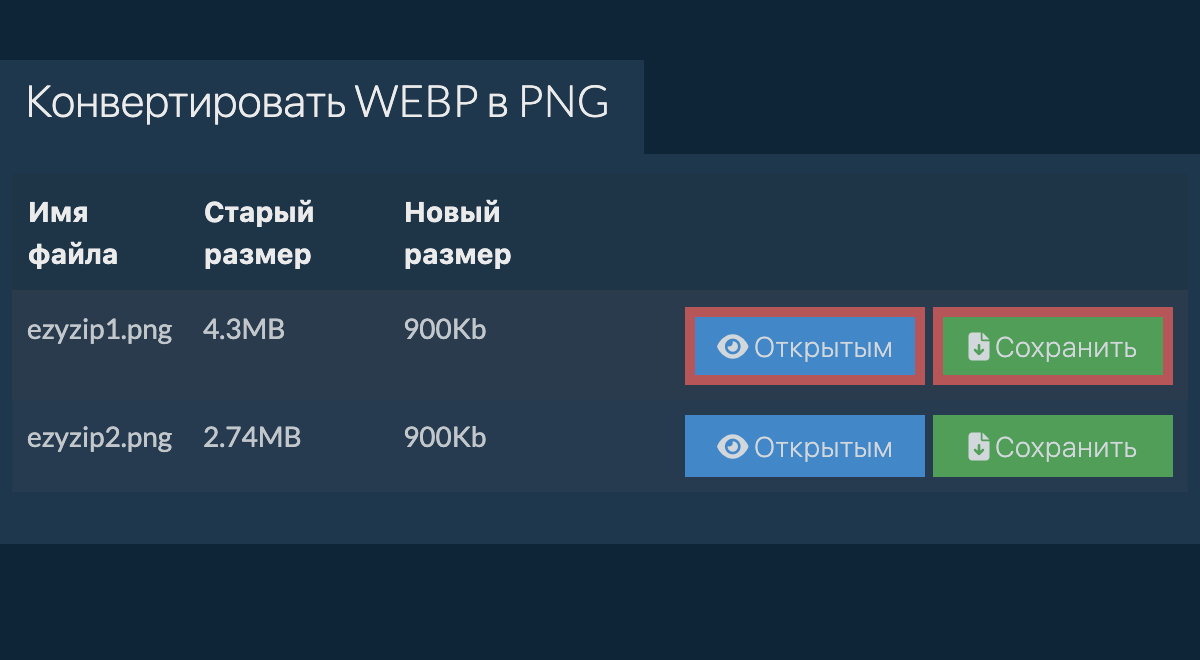Click the download file icon for ezyzip1.png

click(979, 347)
